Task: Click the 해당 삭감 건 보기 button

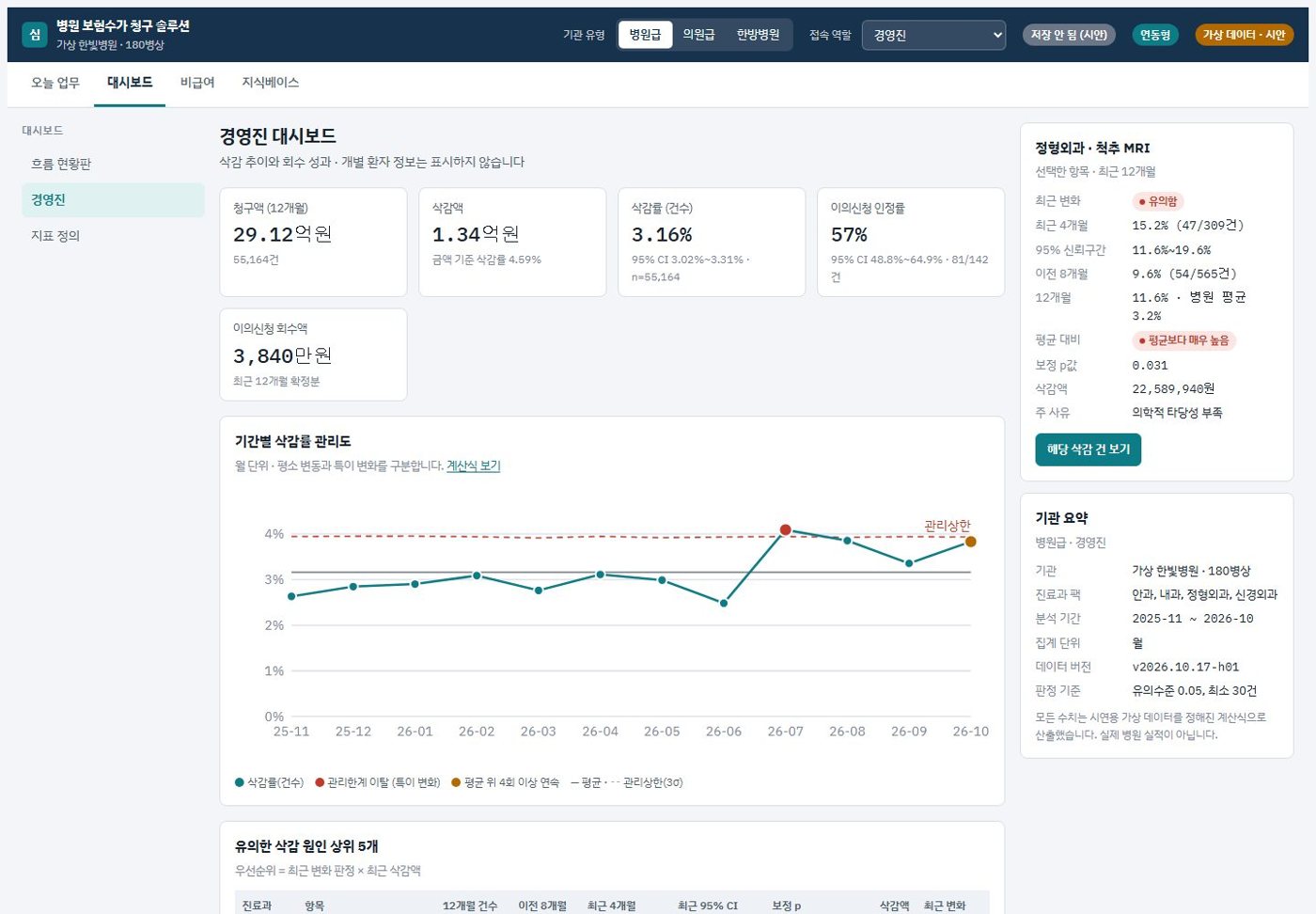Action: tap(1089, 449)
